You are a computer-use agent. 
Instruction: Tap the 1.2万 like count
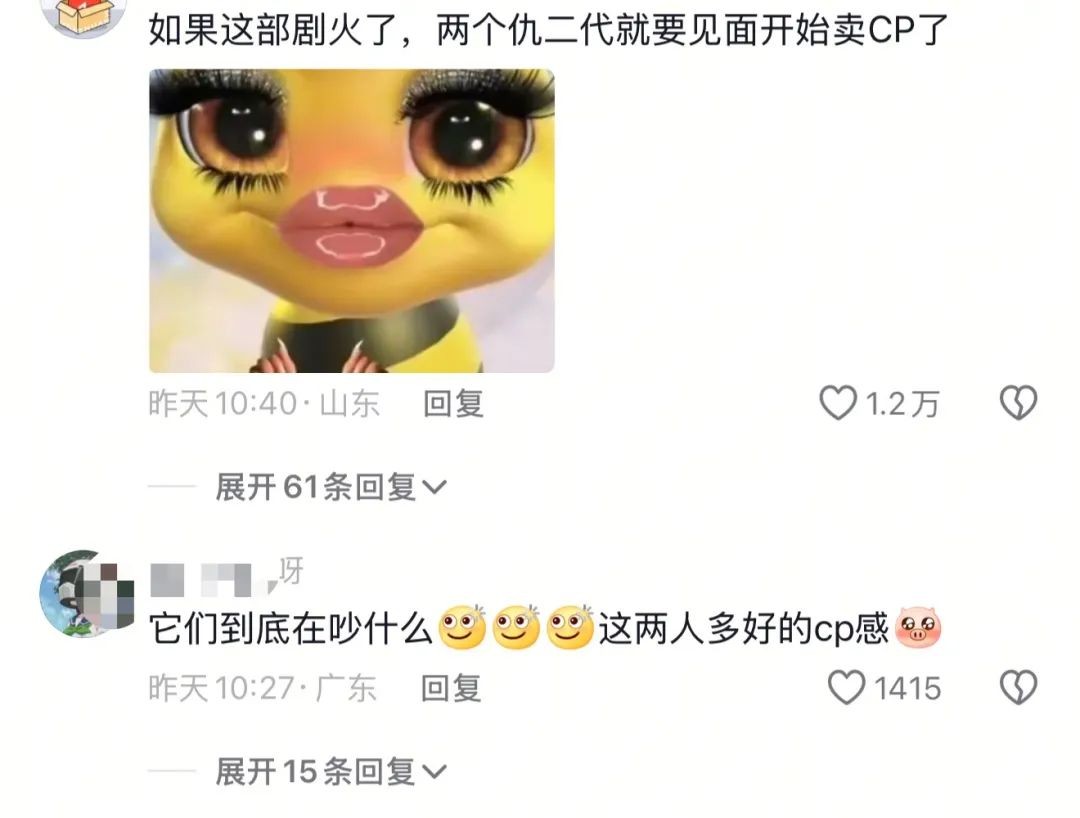(x=902, y=404)
